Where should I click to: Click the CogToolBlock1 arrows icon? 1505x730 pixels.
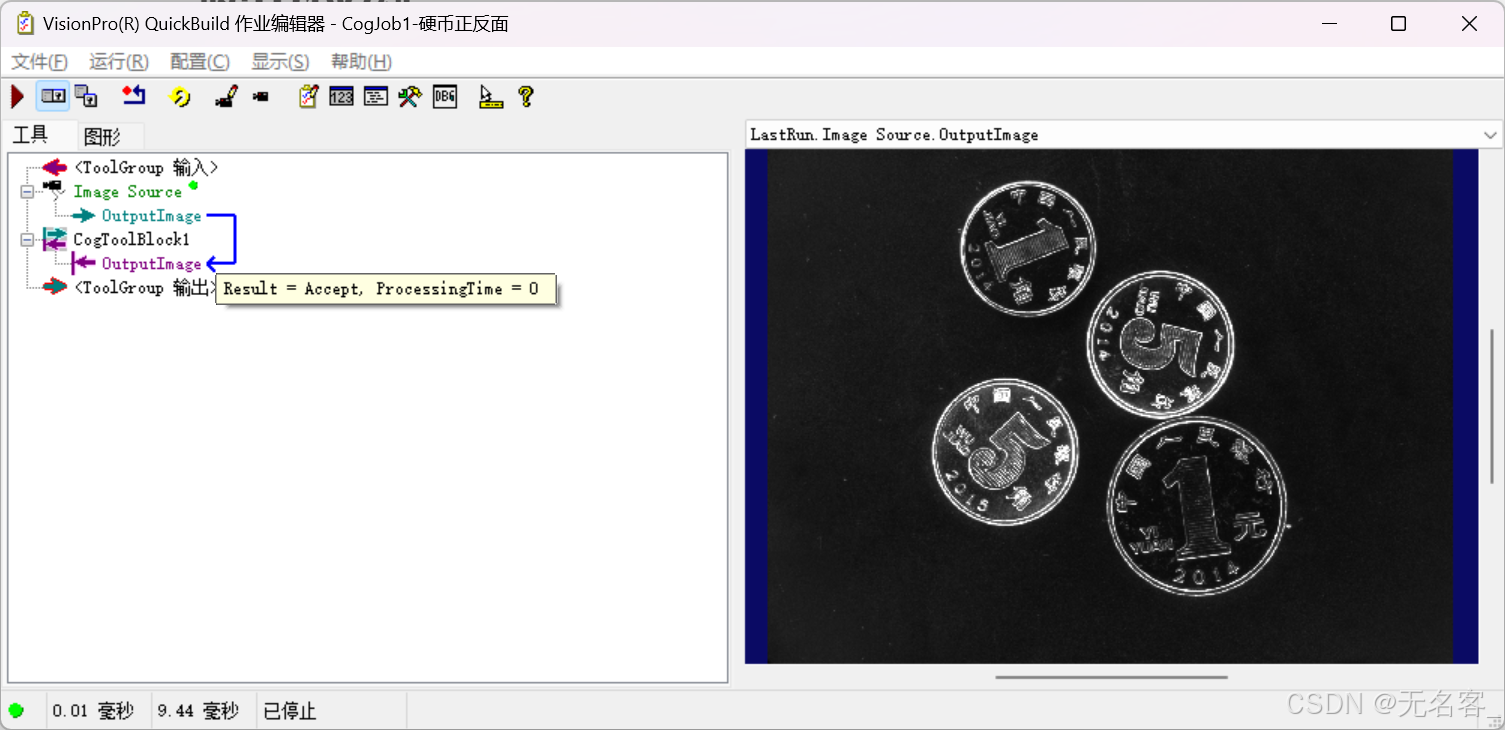54,240
